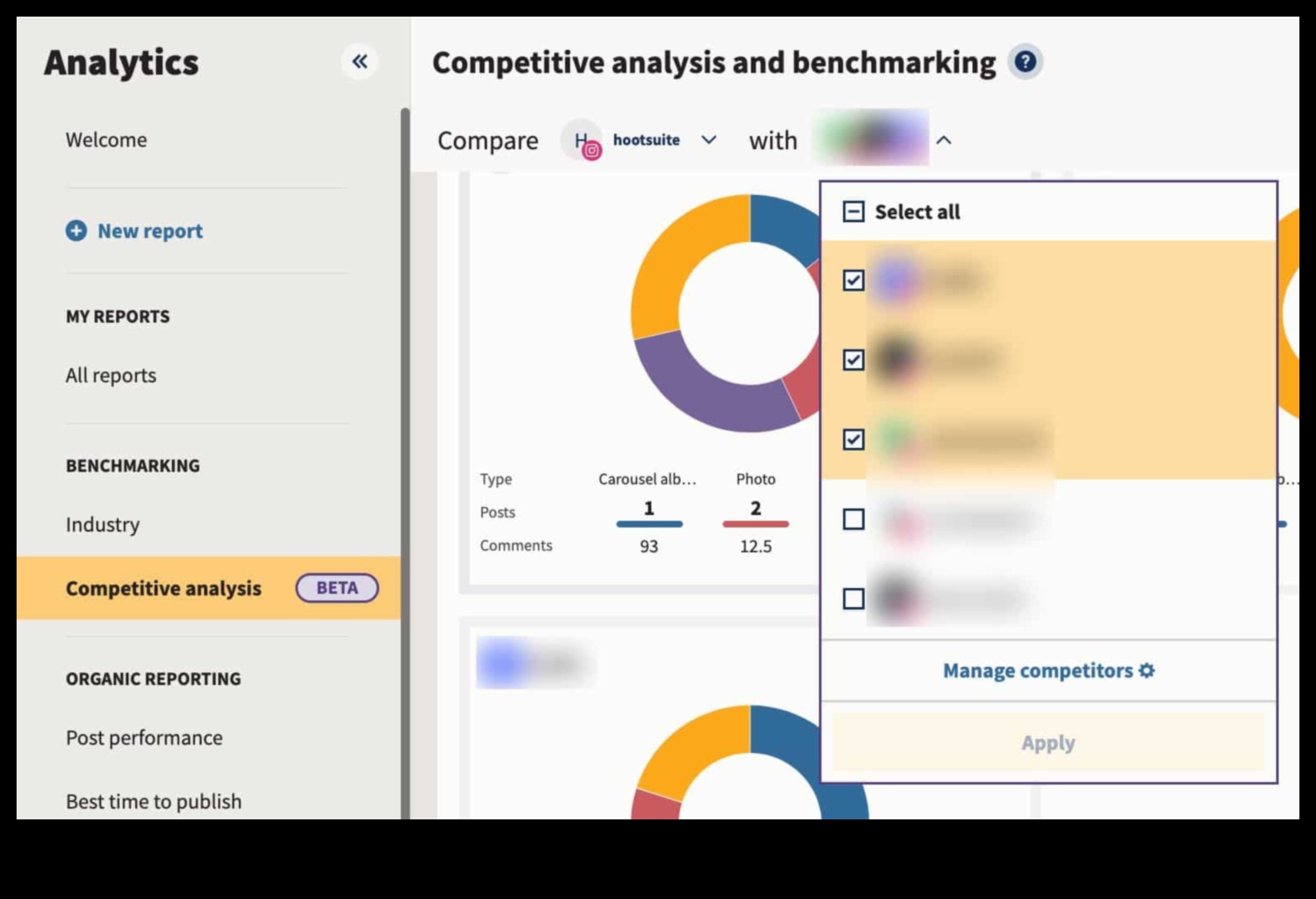This screenshot has width=1316, height=899.
Task: Click the Apply button
Action: click(1048, 742)
